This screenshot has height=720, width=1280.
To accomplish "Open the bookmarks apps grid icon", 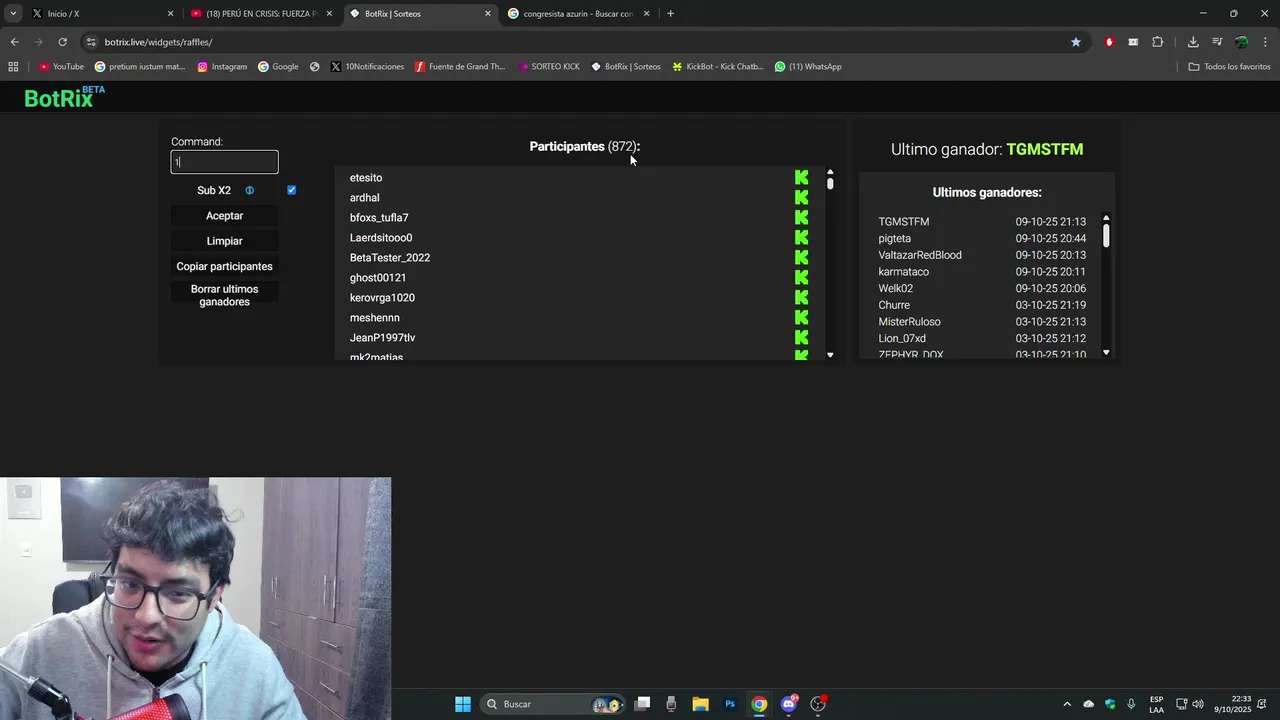I will pos(13,66).
